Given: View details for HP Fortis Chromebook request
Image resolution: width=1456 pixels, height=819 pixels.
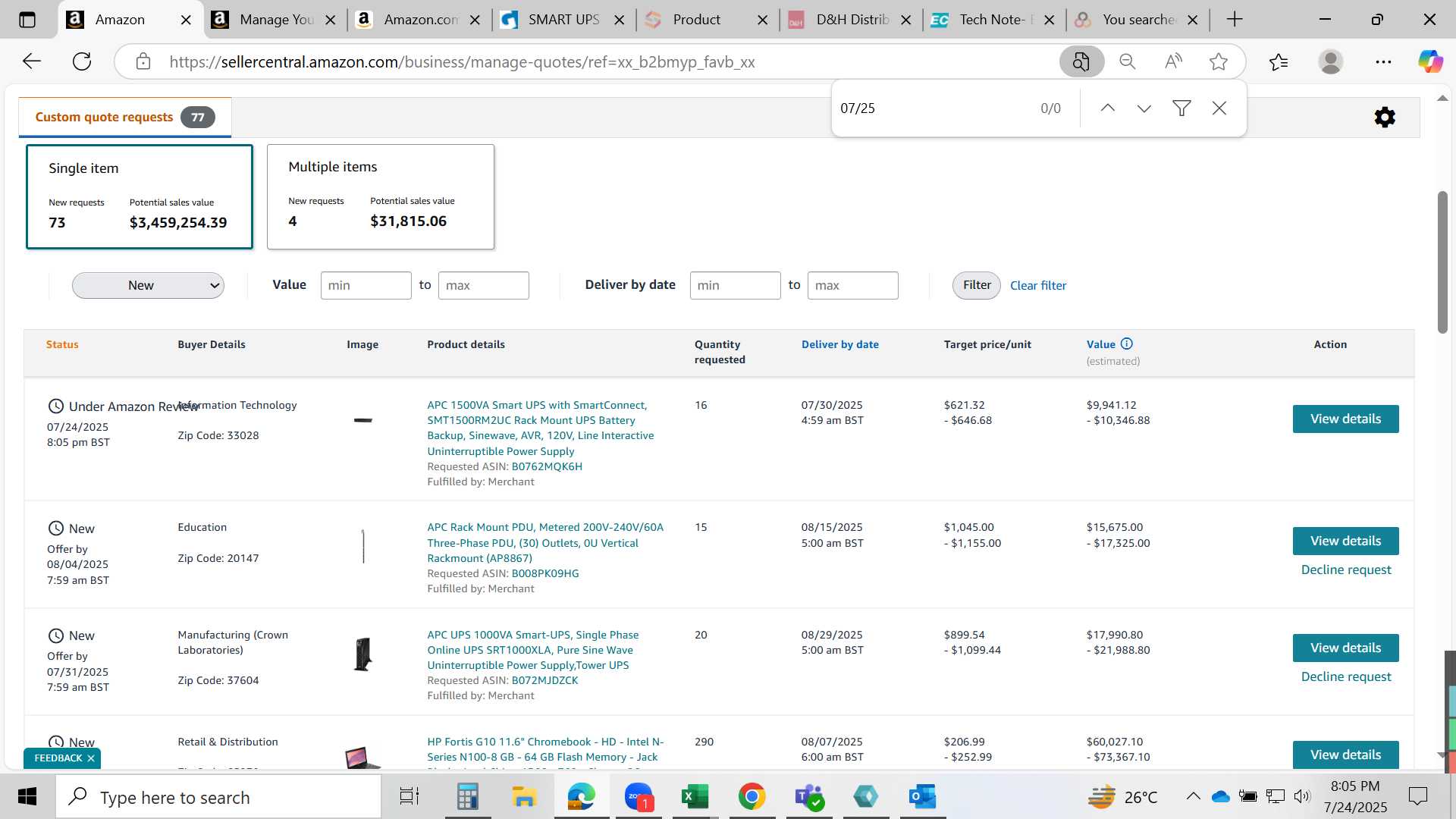Looking at the screenshot, I should coord(1345,755).
